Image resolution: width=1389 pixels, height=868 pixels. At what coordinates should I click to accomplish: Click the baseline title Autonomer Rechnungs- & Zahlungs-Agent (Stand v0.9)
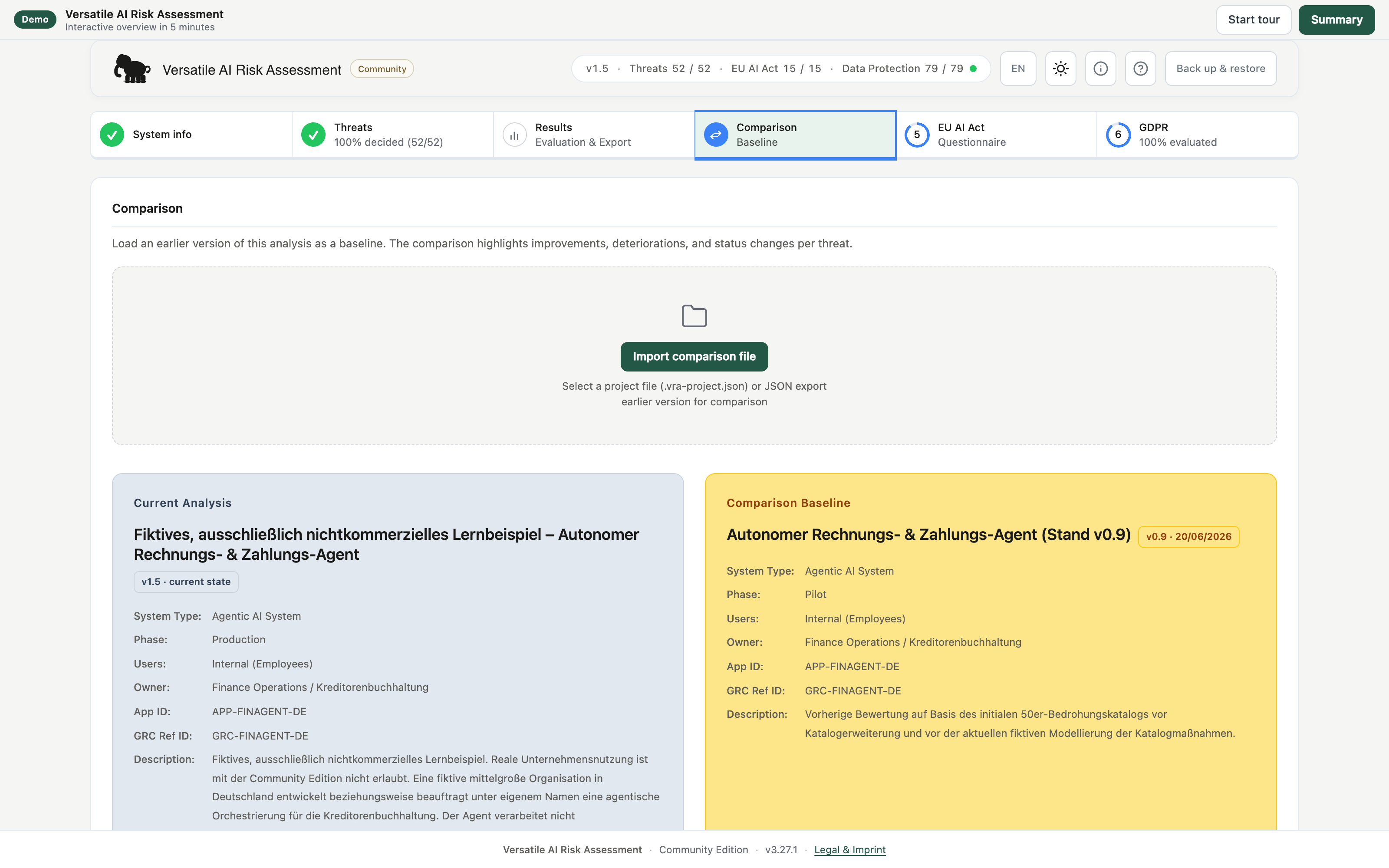click(x=929, y=534)
